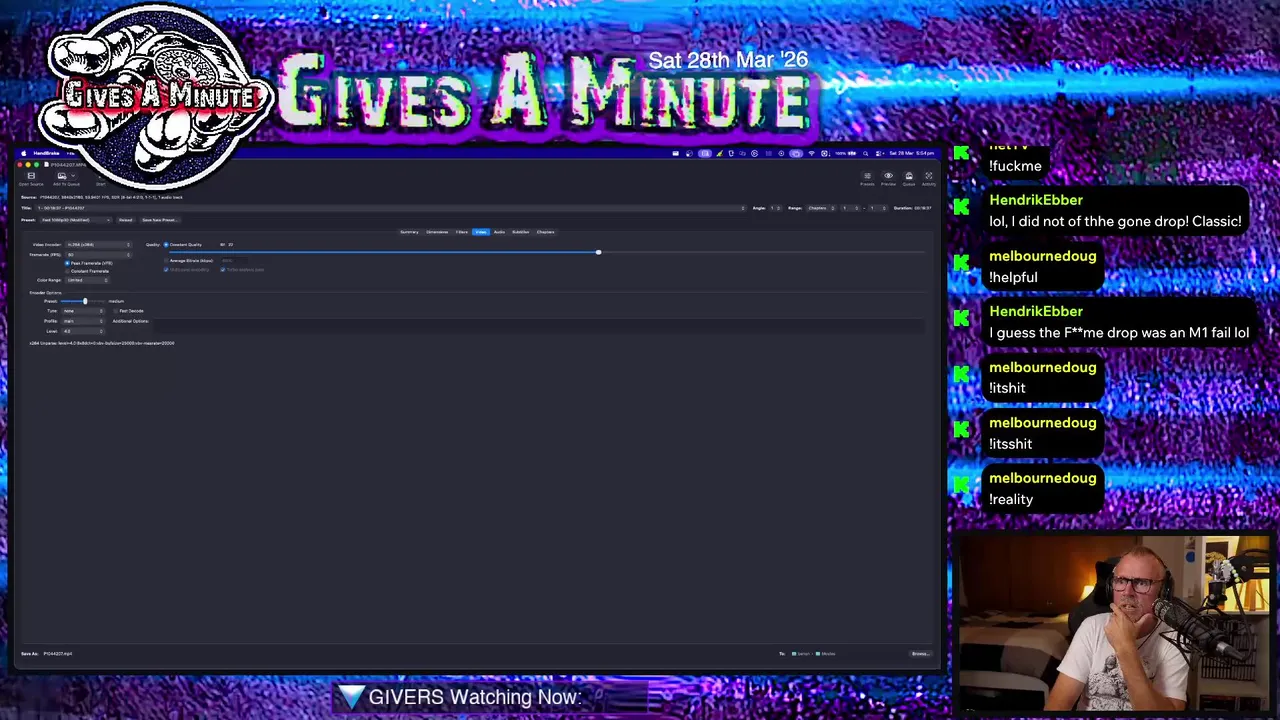Click the Constant Quality RF slider handle

[x=598, y=252]
